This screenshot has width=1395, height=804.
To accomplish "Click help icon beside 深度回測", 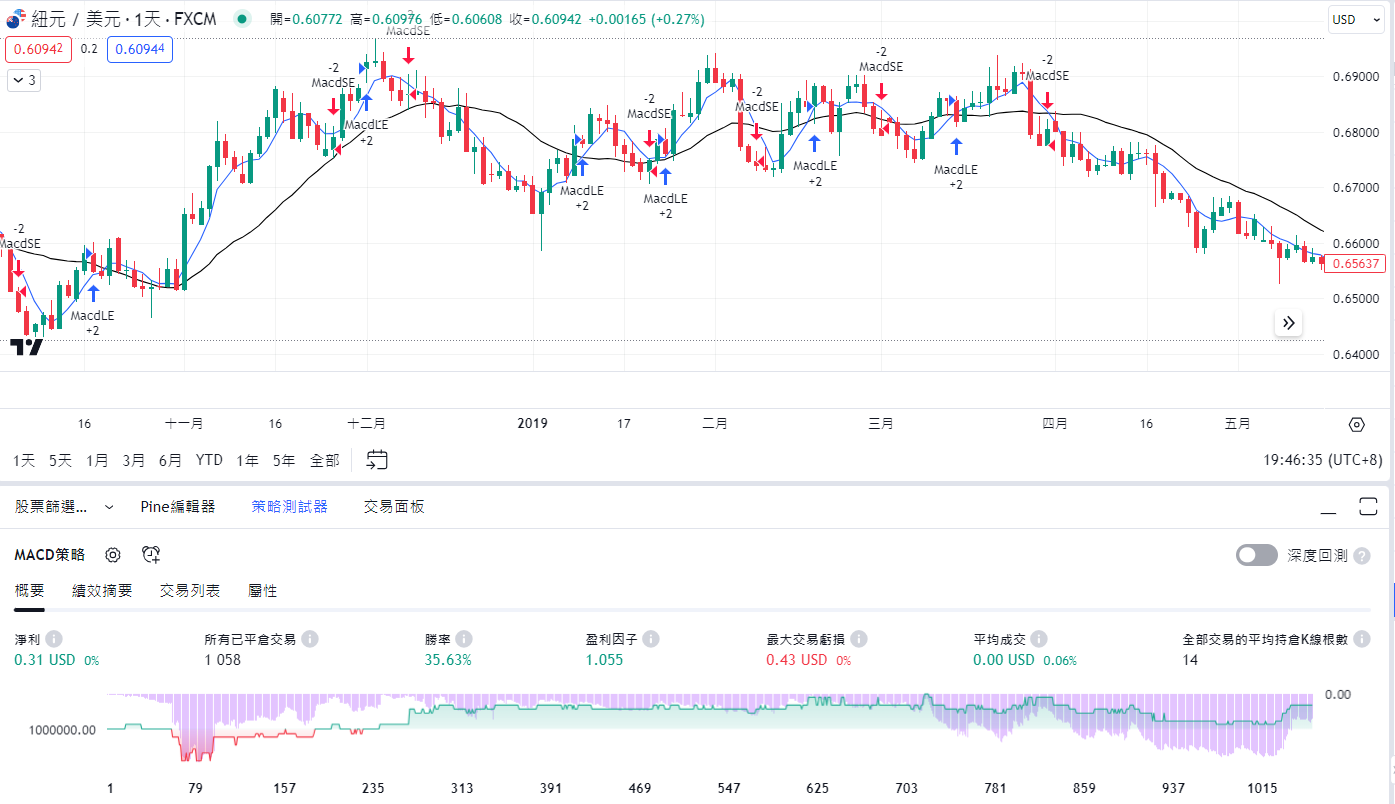I will tap(1361, 556).
